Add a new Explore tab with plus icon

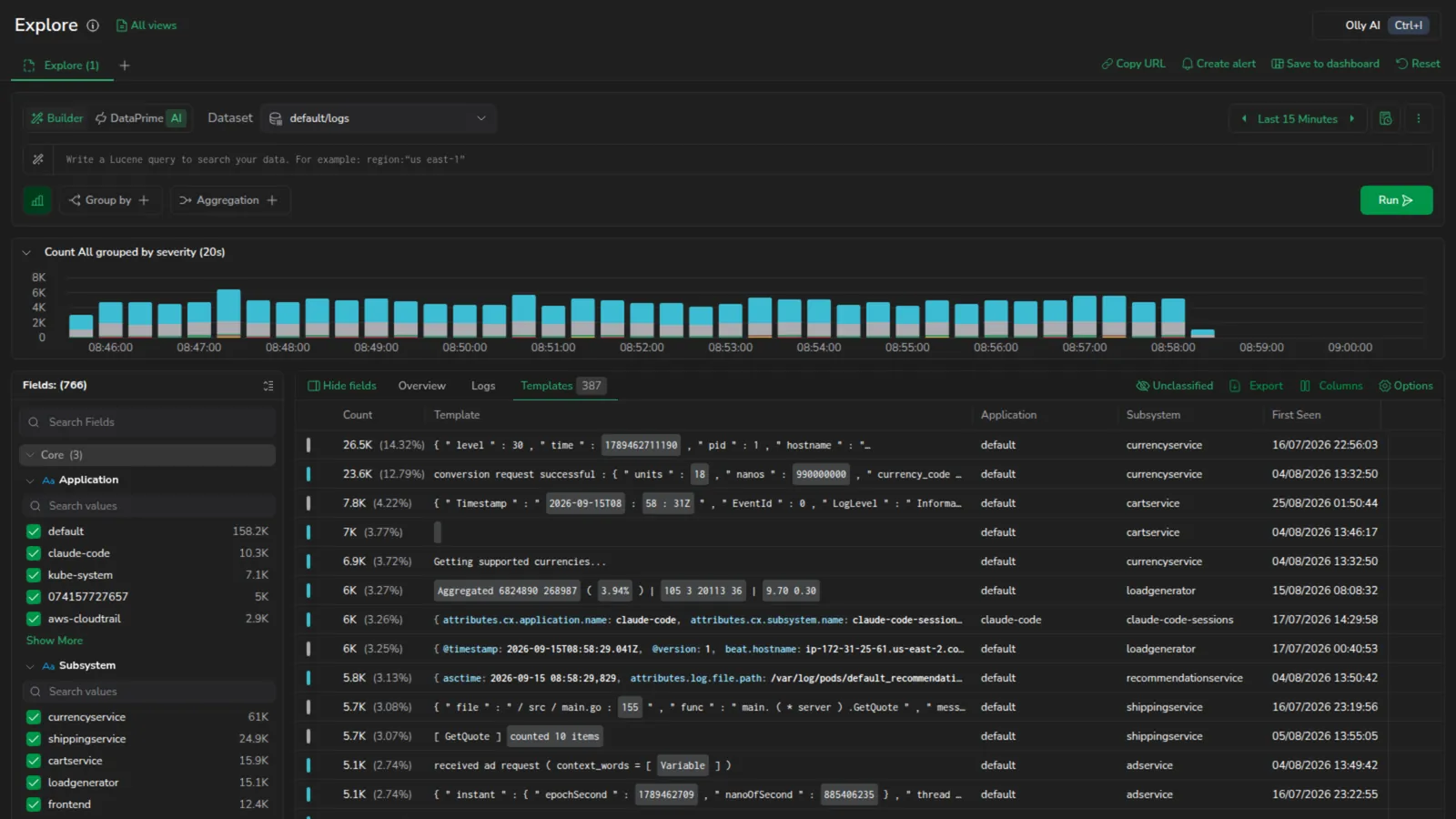pos(125,66)
